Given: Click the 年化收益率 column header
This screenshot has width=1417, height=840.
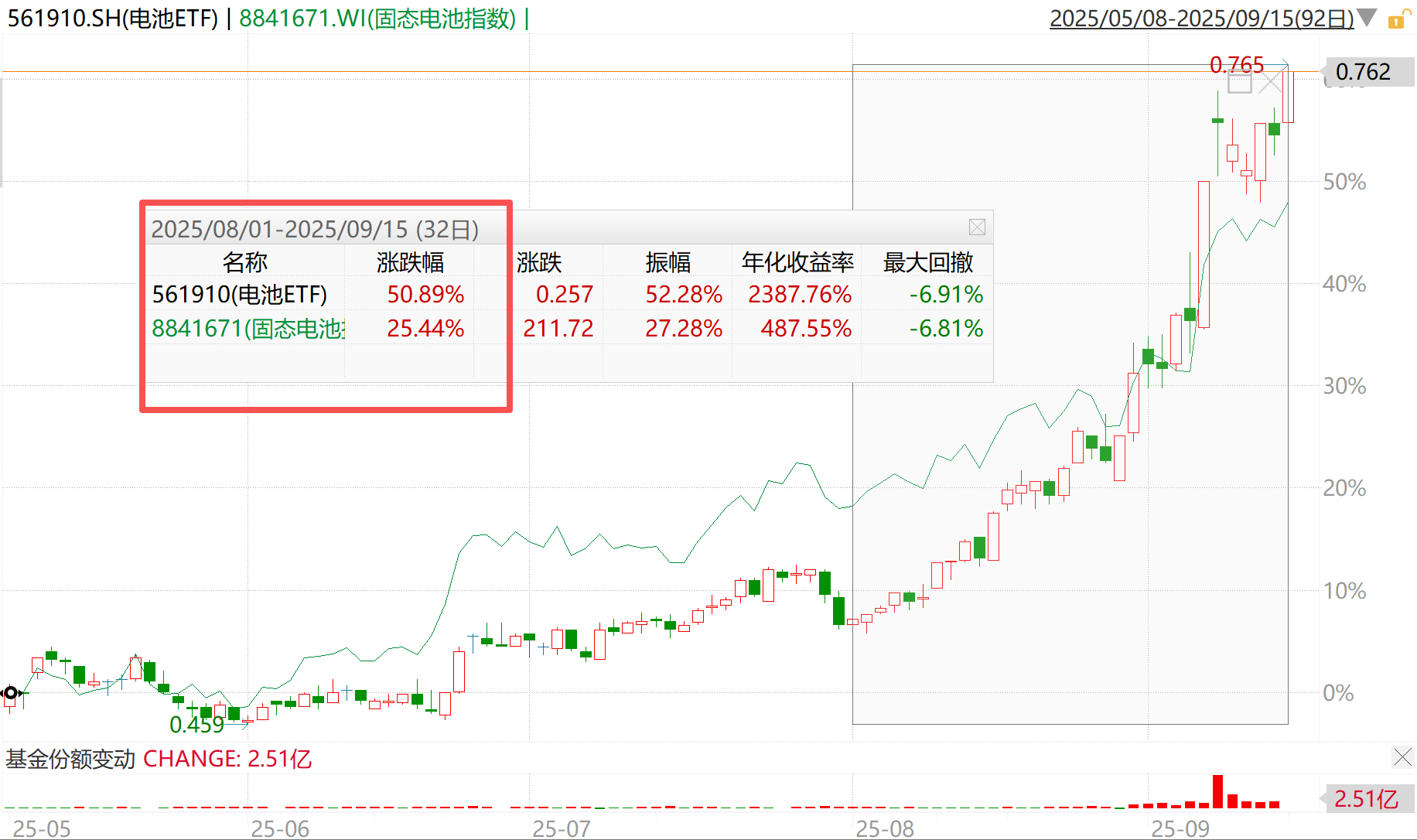Looking at the screenshot, I should click(797, 263).
